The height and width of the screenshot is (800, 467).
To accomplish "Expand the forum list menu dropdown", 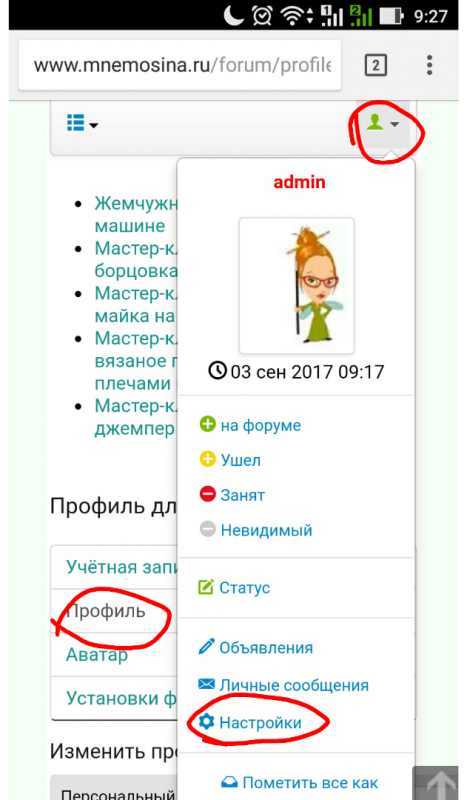I will (82, 123).
